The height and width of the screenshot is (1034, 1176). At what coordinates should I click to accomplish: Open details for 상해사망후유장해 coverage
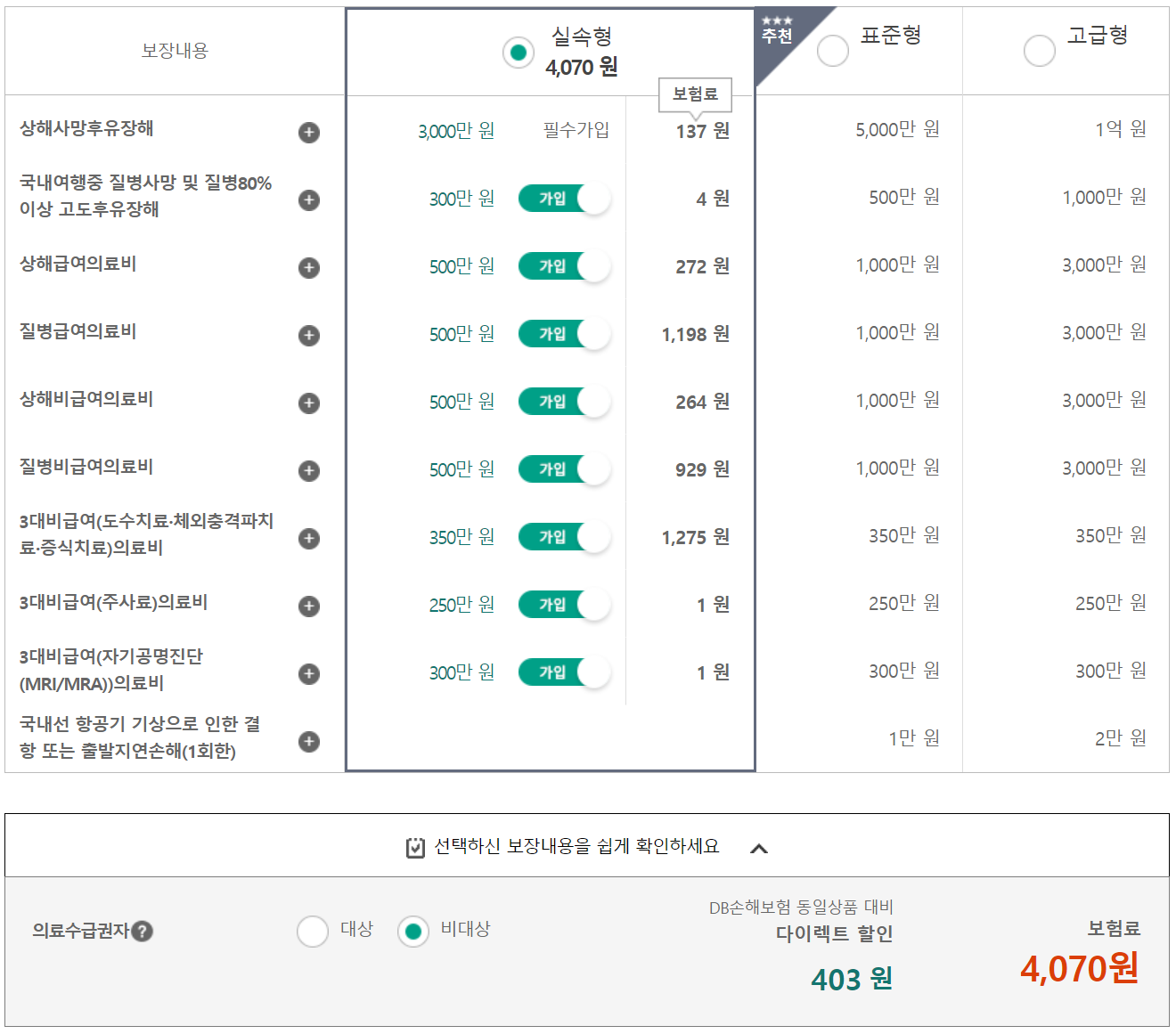click(308, 132)
